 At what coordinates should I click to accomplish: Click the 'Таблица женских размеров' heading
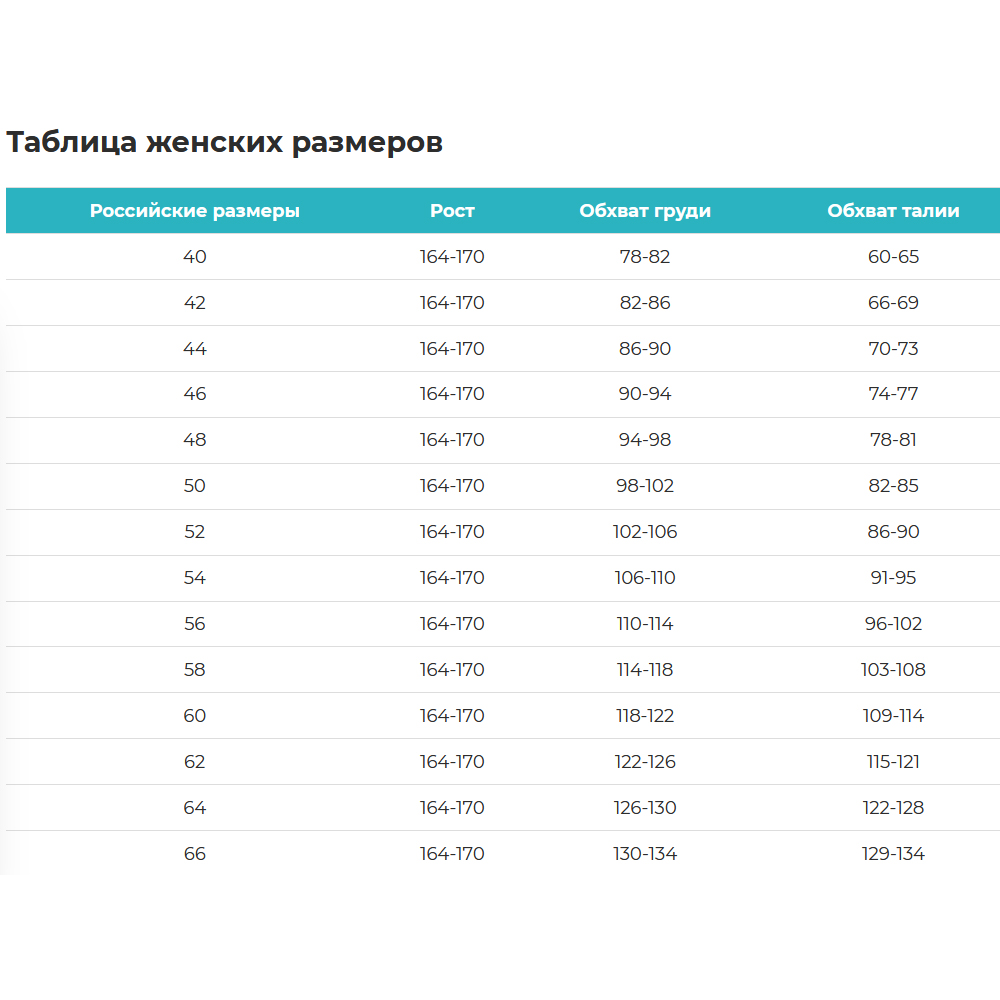pos(224,142)
